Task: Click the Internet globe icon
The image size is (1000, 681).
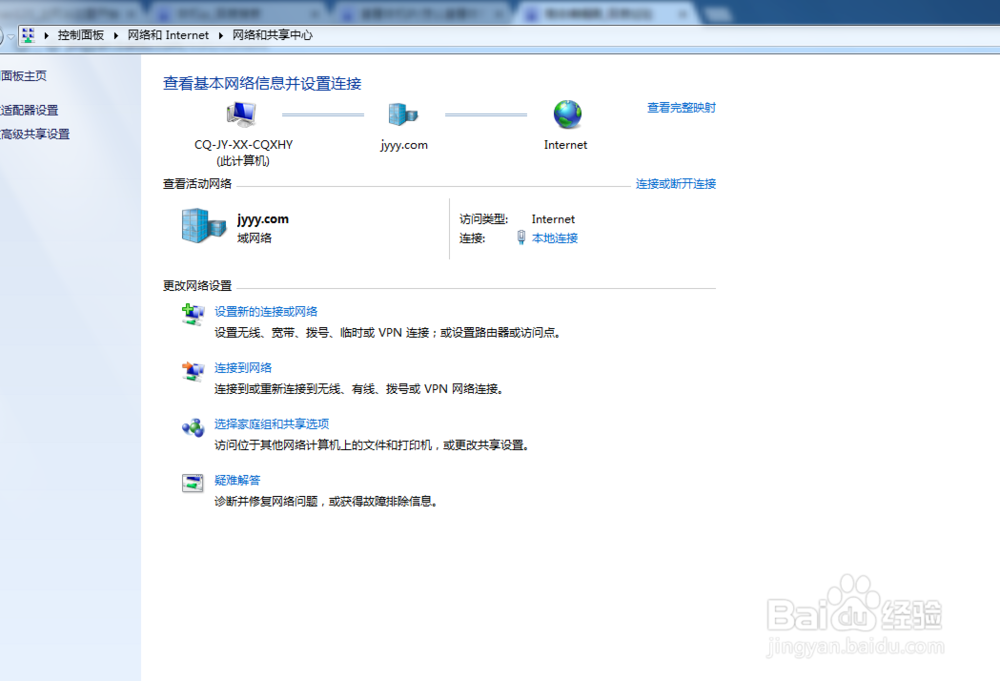Action: pyautogui.click(x=566, y=114)
